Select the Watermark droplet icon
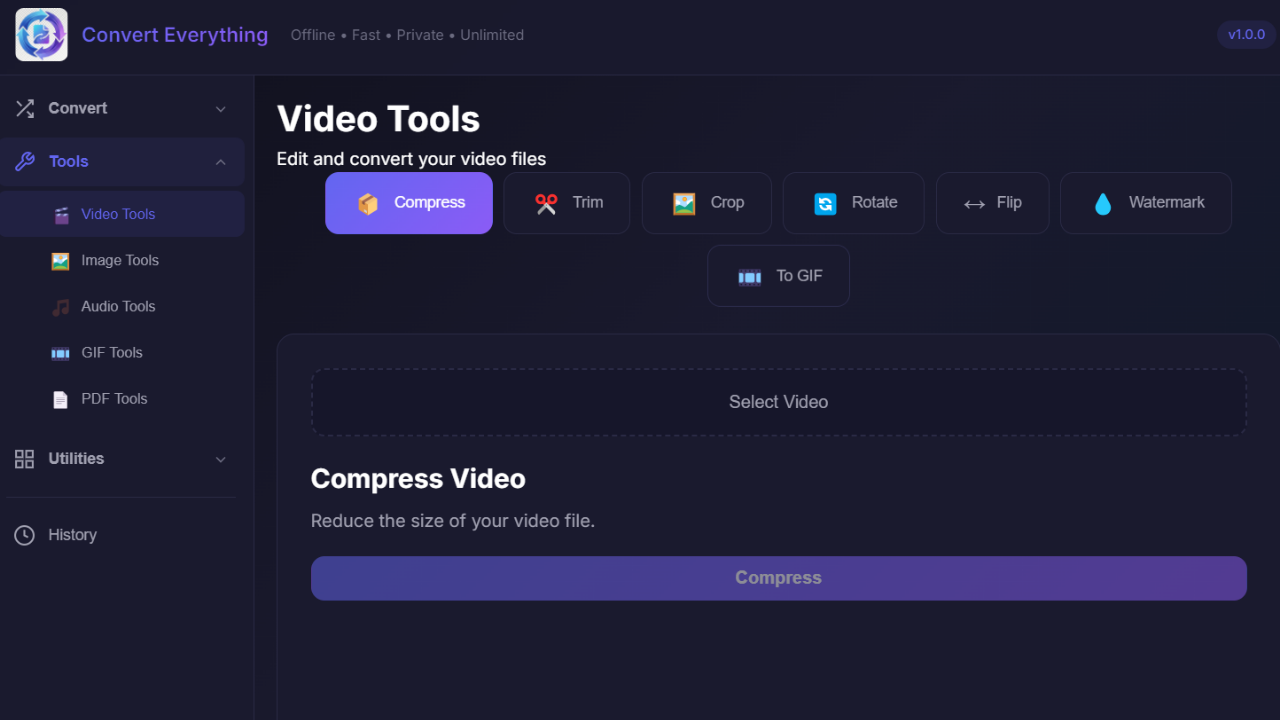 tap(1104, 202)
